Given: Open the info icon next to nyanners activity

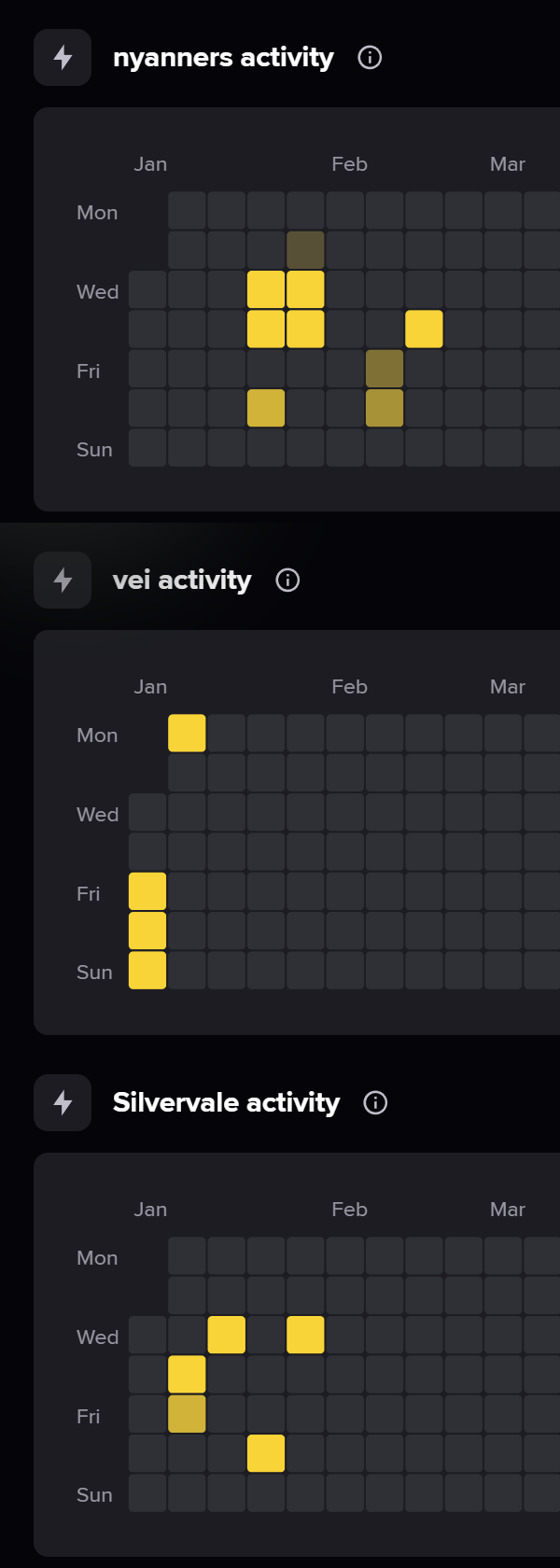Looking at the screenshot, I should (370, 57).
